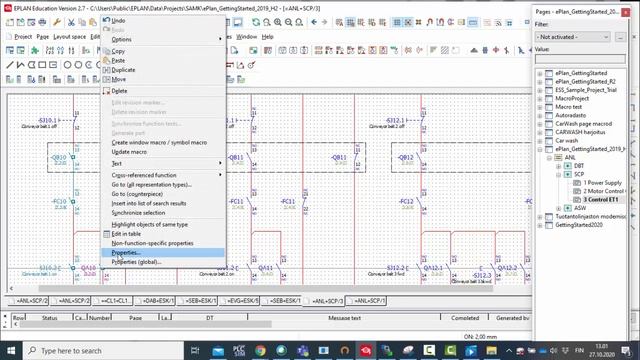Click the Mail icon on taskbar
640x360 pixels.
pyautogui.click(x=218, y=351)
